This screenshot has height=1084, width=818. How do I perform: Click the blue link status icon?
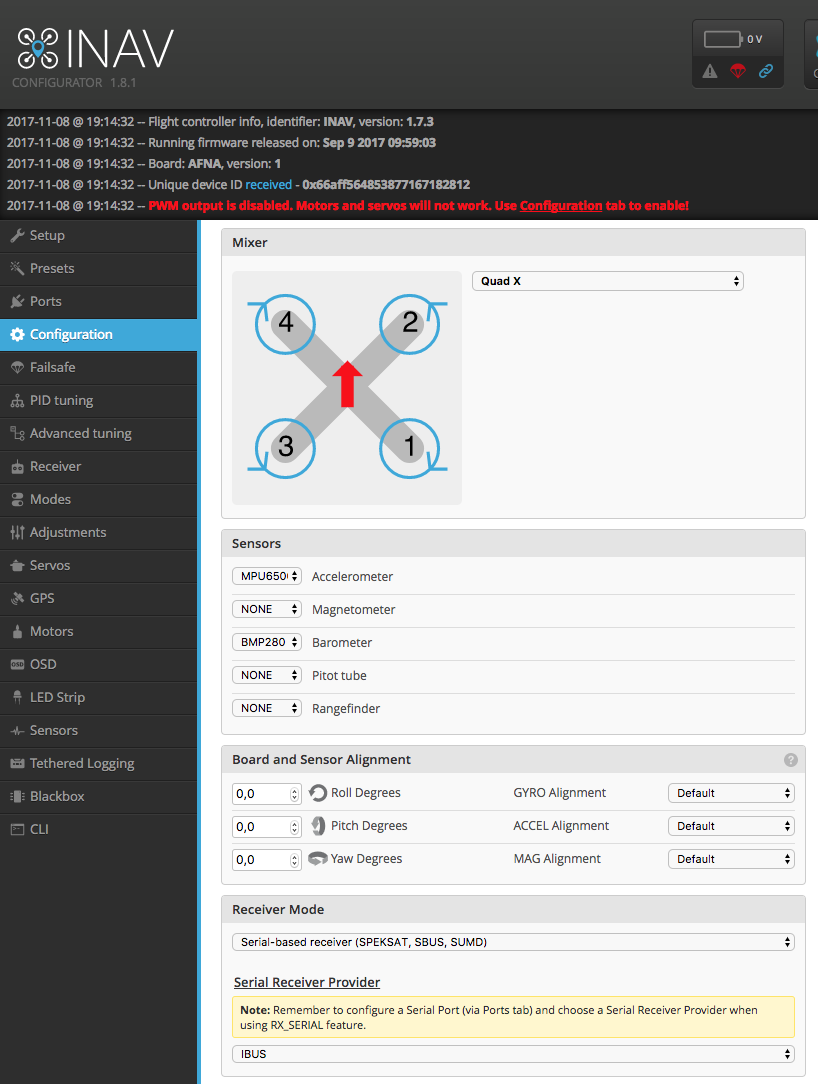[765, 71]
